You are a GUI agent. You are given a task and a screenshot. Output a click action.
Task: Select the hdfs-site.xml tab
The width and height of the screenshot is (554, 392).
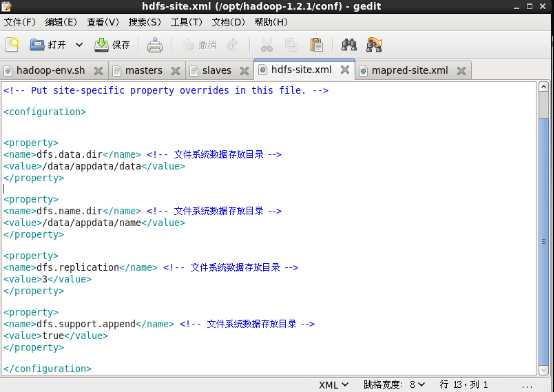(x=301, y=70)
